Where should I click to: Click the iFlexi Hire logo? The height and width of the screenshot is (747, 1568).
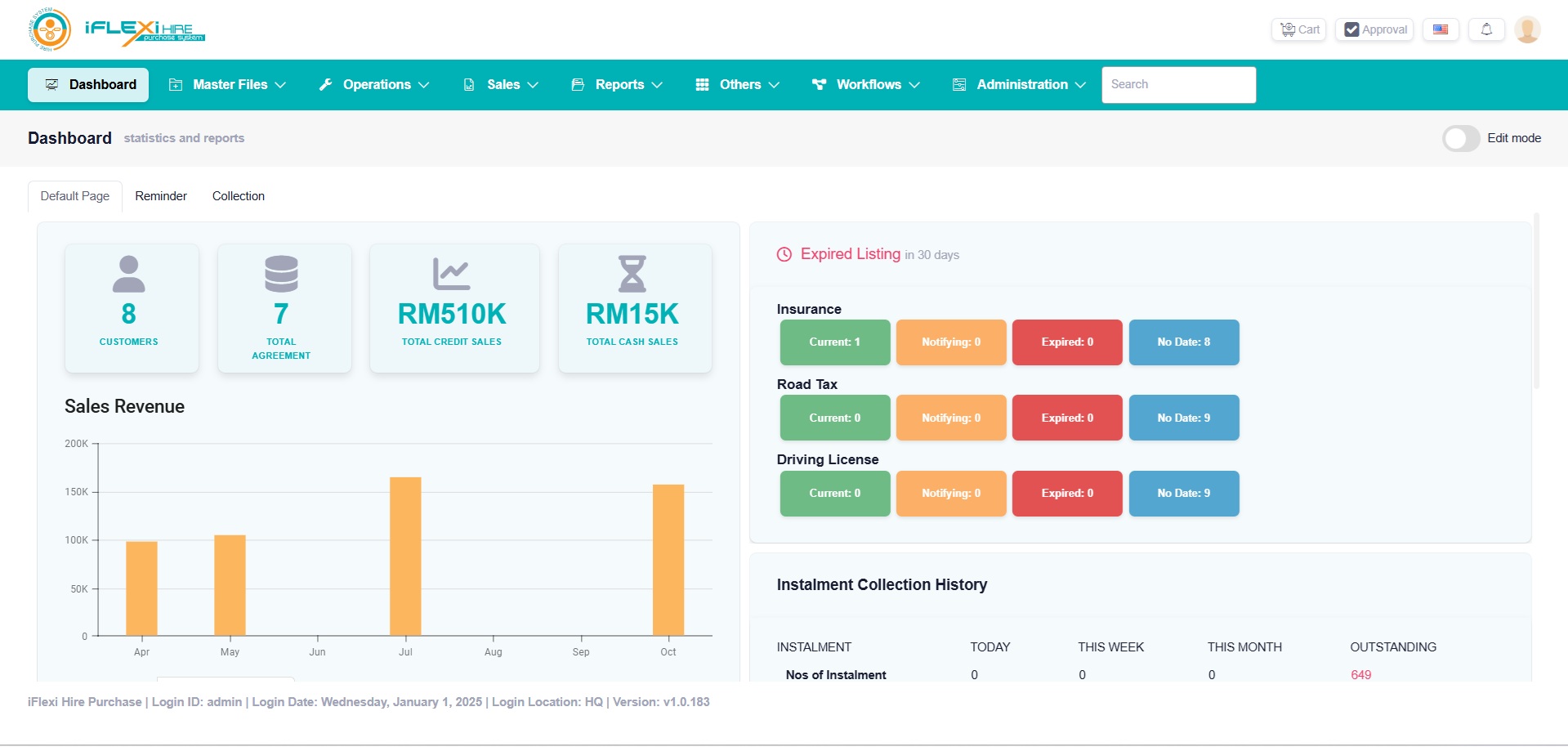click(x=116, y=29)
